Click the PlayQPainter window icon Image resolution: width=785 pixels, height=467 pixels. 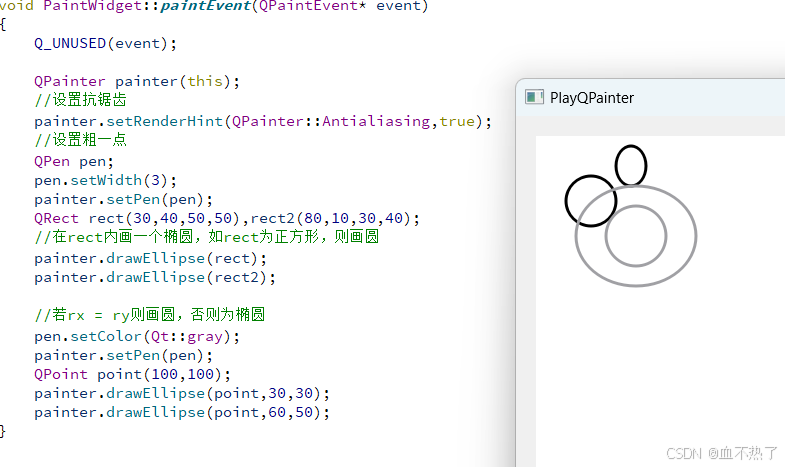(x=534, y=97)
